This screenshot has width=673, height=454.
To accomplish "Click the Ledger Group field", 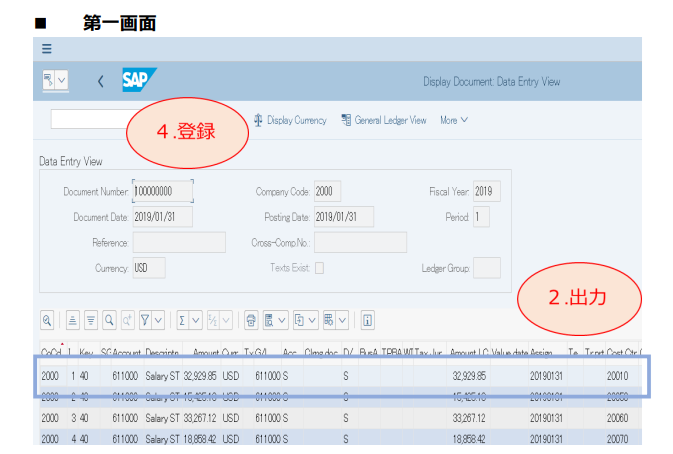I will coord(487,268).
